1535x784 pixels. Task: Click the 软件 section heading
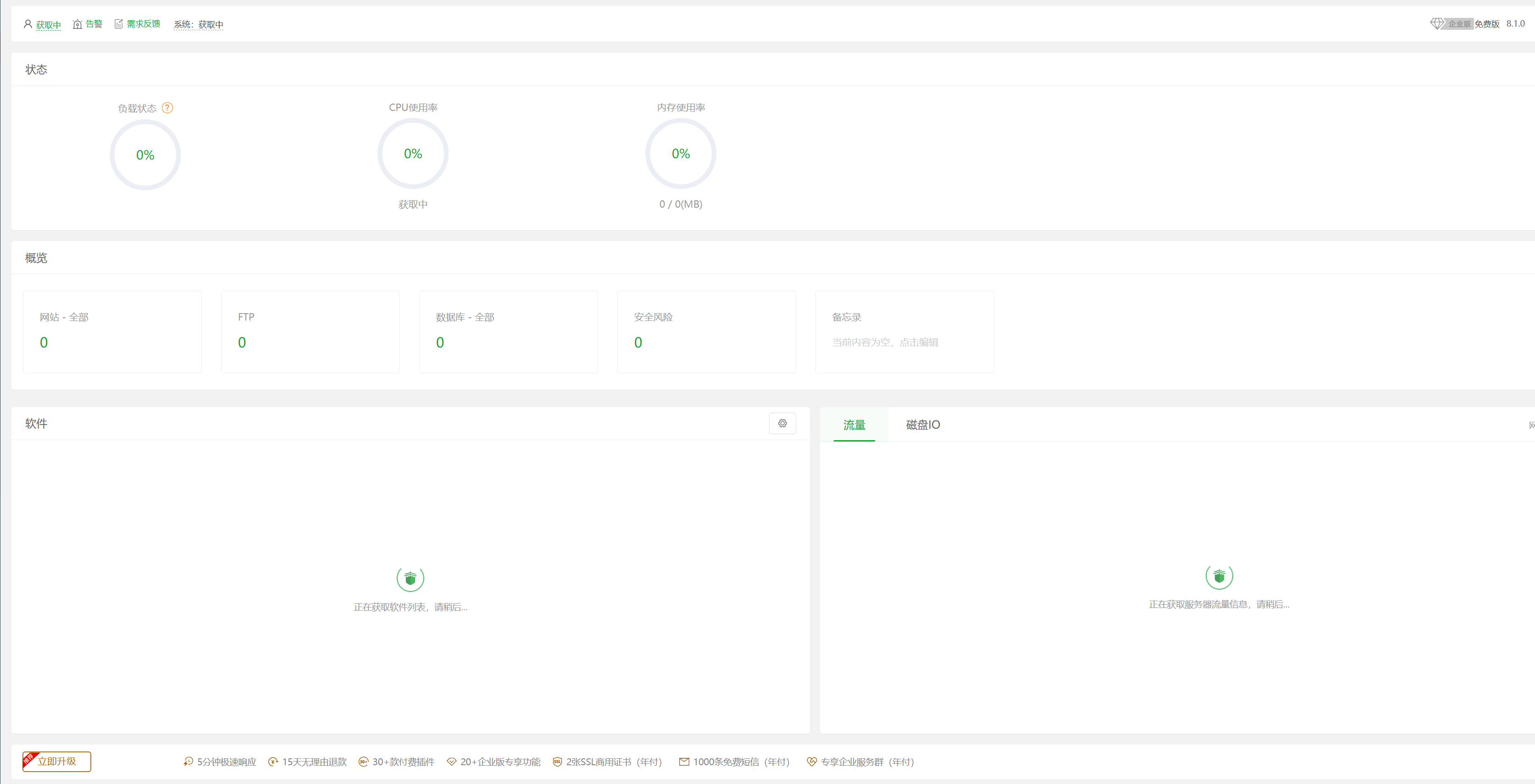click(36, 424)
